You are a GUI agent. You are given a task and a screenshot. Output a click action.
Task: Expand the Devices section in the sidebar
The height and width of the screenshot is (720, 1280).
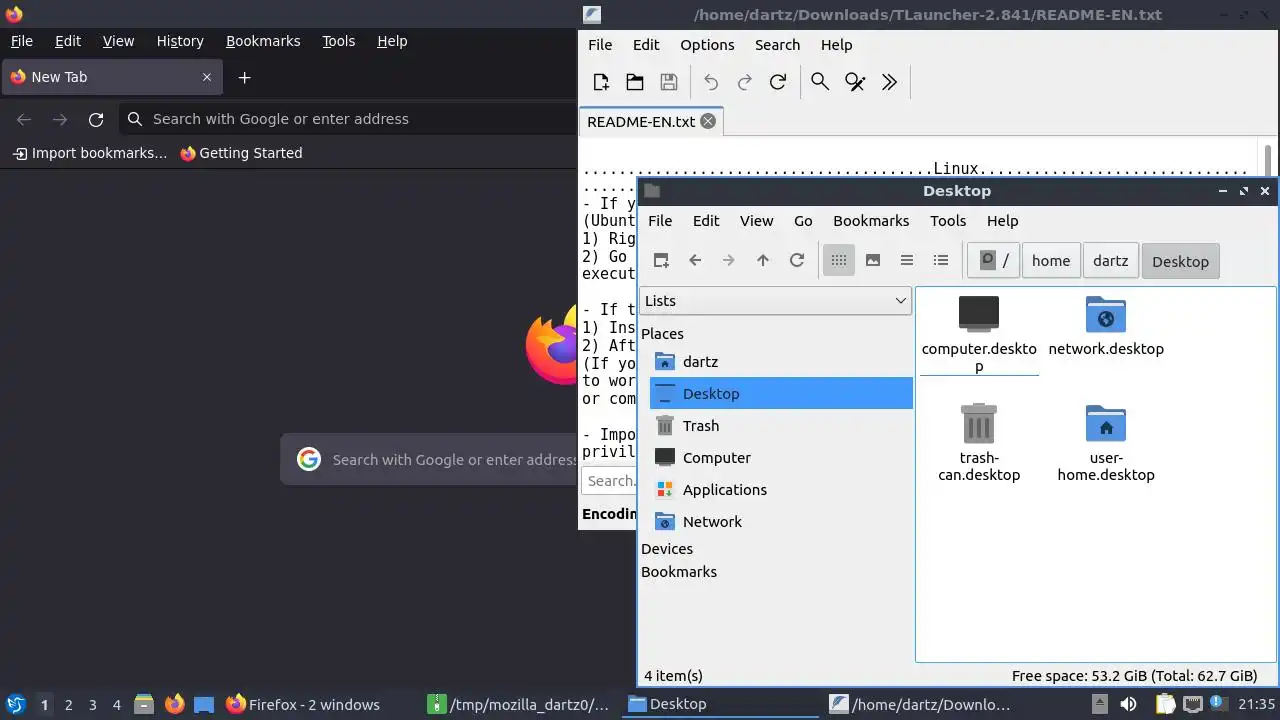coord(667,549)
